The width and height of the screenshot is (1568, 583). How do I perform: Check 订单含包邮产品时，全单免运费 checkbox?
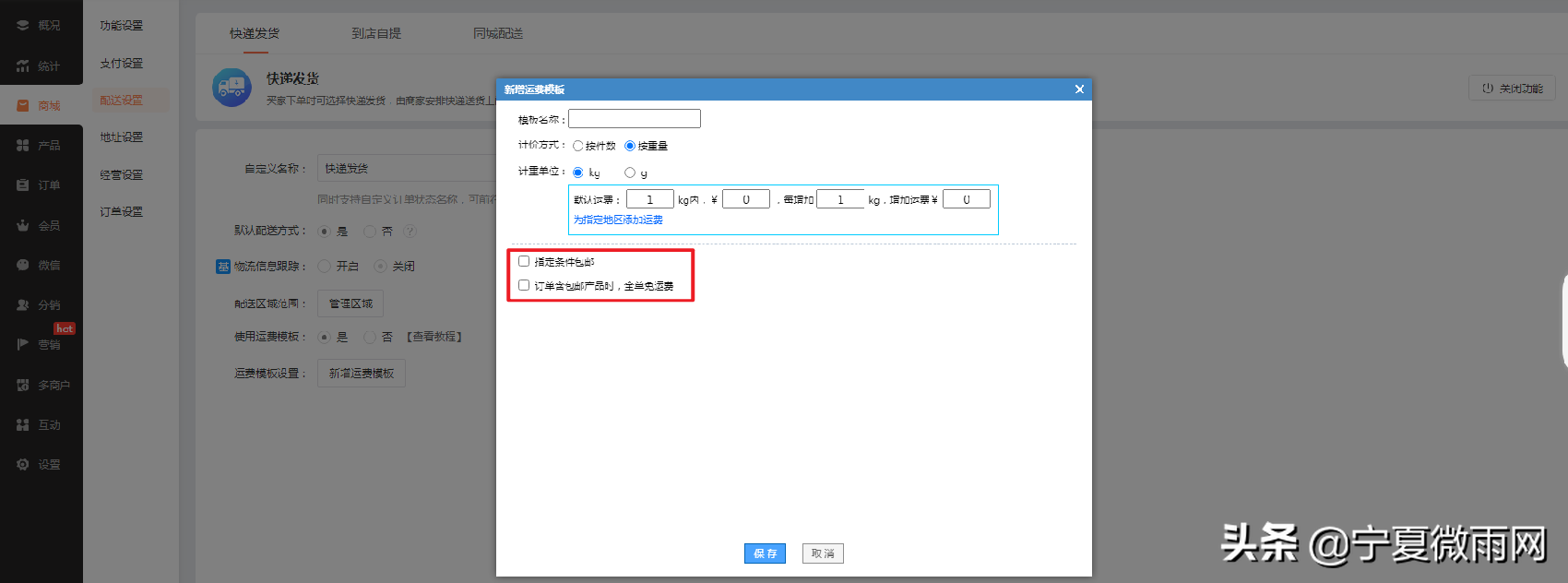coord(524,285)
